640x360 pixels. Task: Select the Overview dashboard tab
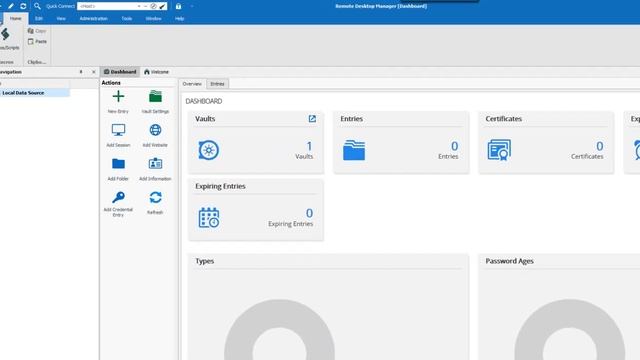(x=192, y=84)
